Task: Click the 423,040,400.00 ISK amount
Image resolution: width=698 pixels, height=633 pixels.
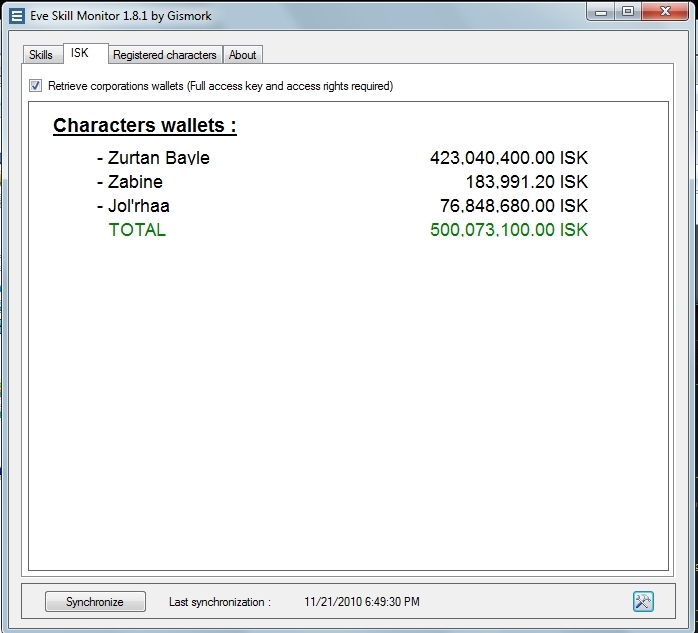Action: 509,158
